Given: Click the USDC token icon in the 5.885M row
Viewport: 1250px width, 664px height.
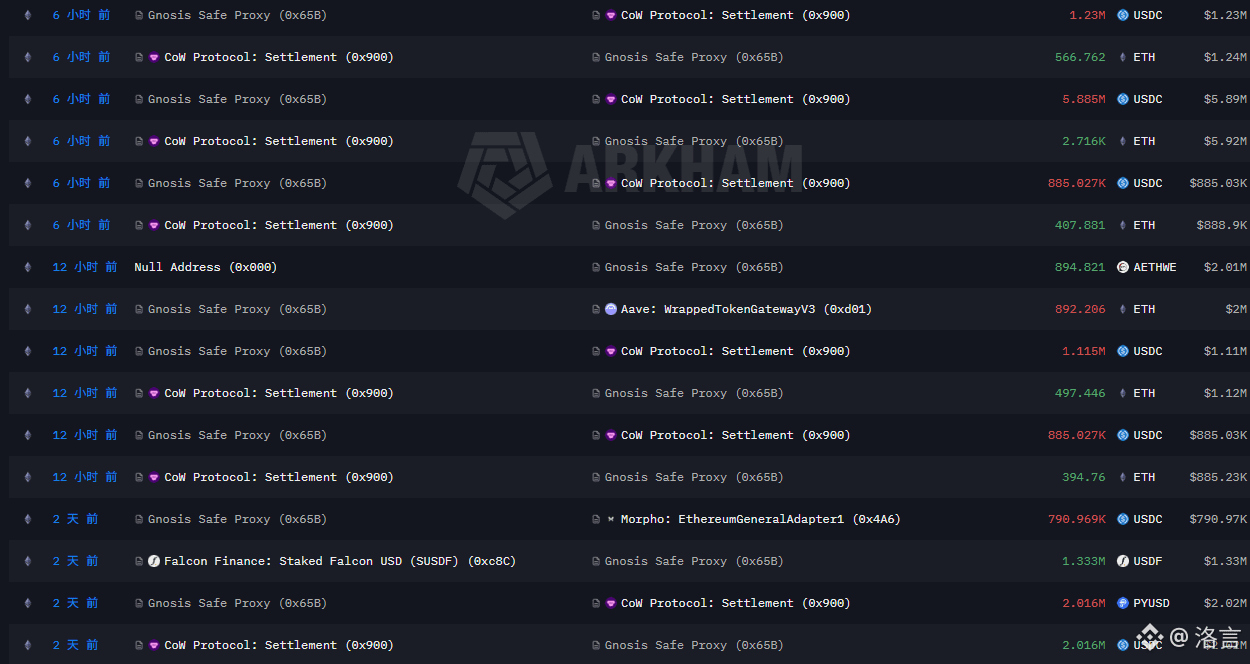Looking at the screenshot, I should coord(1122,99).
